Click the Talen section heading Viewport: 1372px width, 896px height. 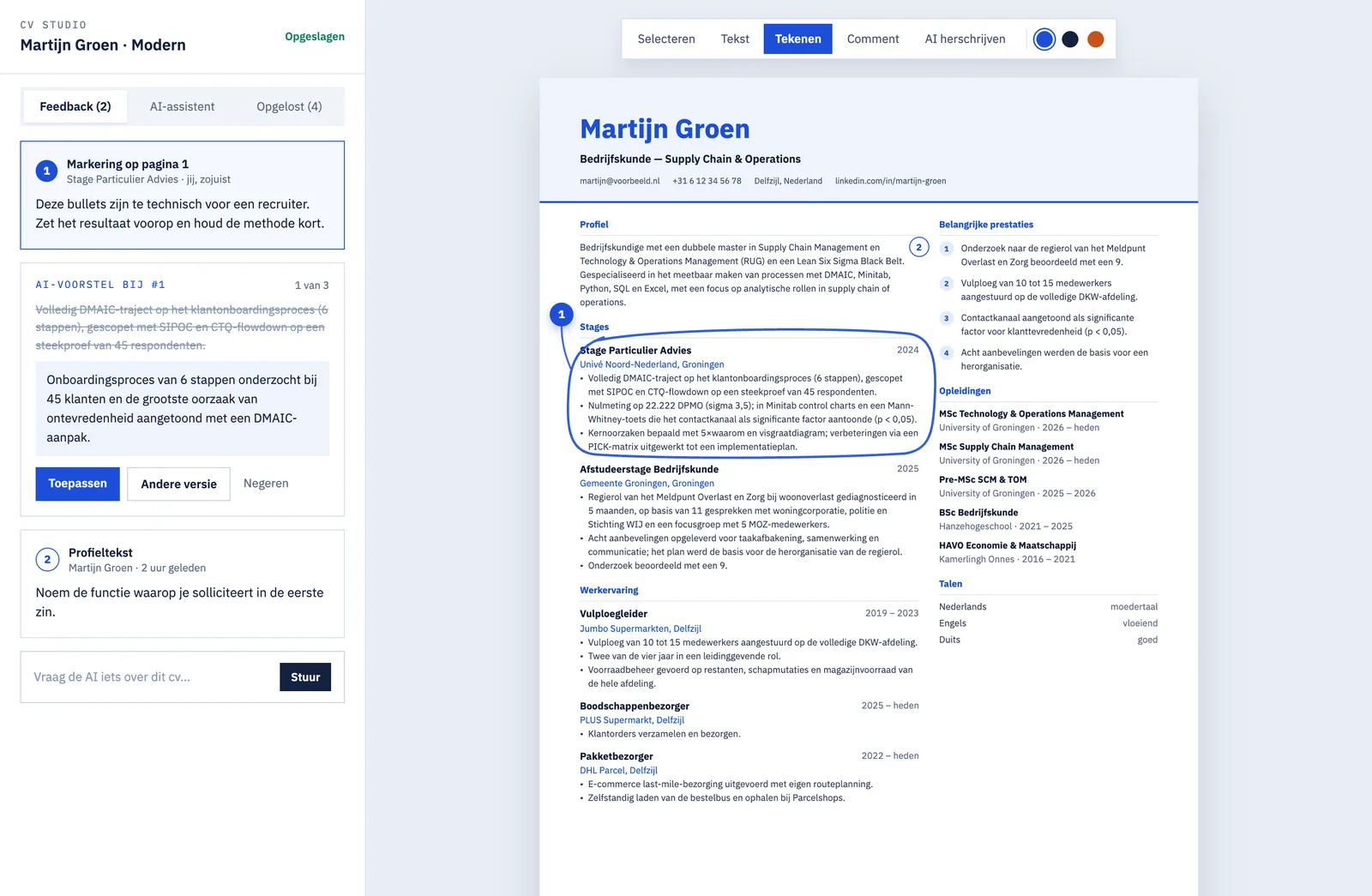pos(950,584)
